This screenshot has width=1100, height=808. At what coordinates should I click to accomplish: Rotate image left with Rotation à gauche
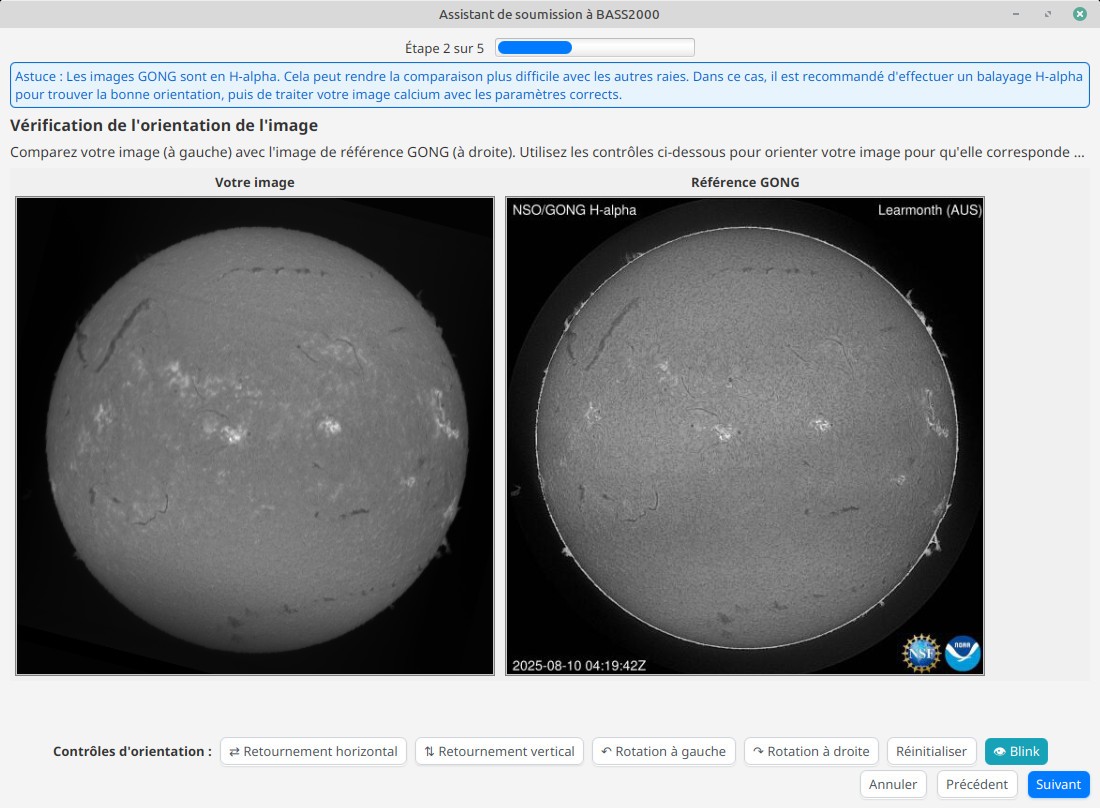(x=664, y=751)
